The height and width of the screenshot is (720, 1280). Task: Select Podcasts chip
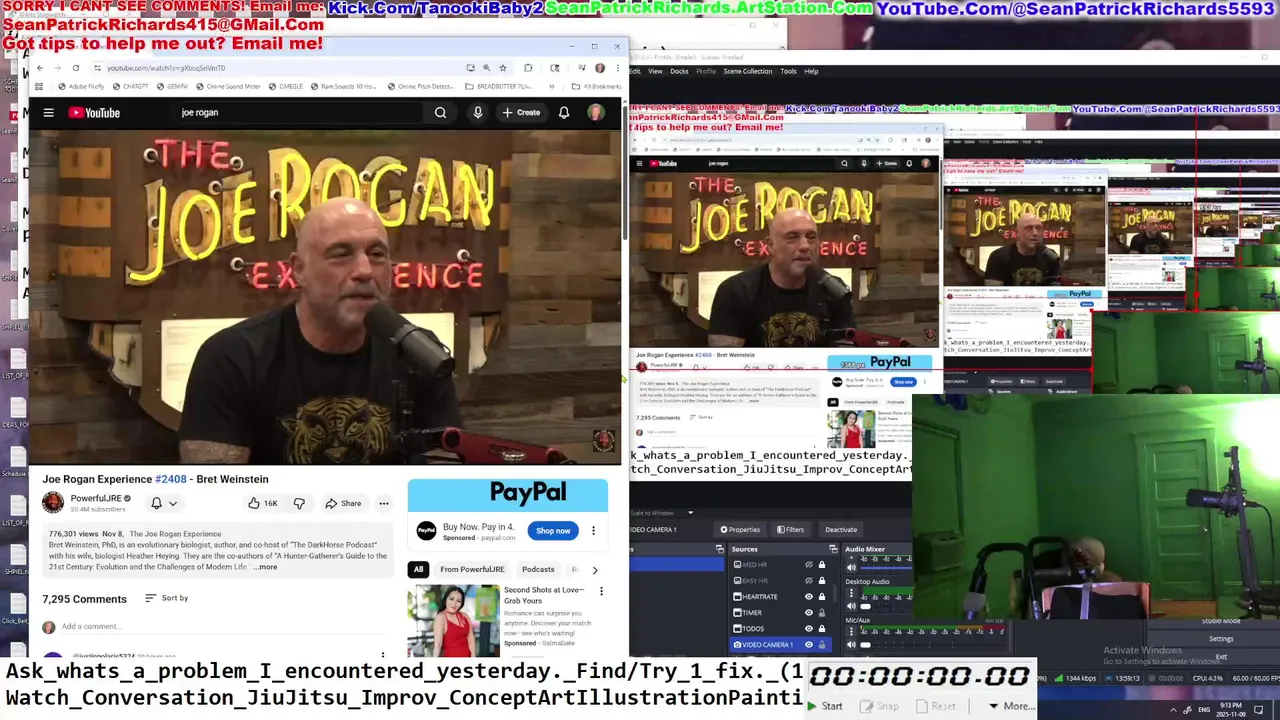tap(538, 570)
